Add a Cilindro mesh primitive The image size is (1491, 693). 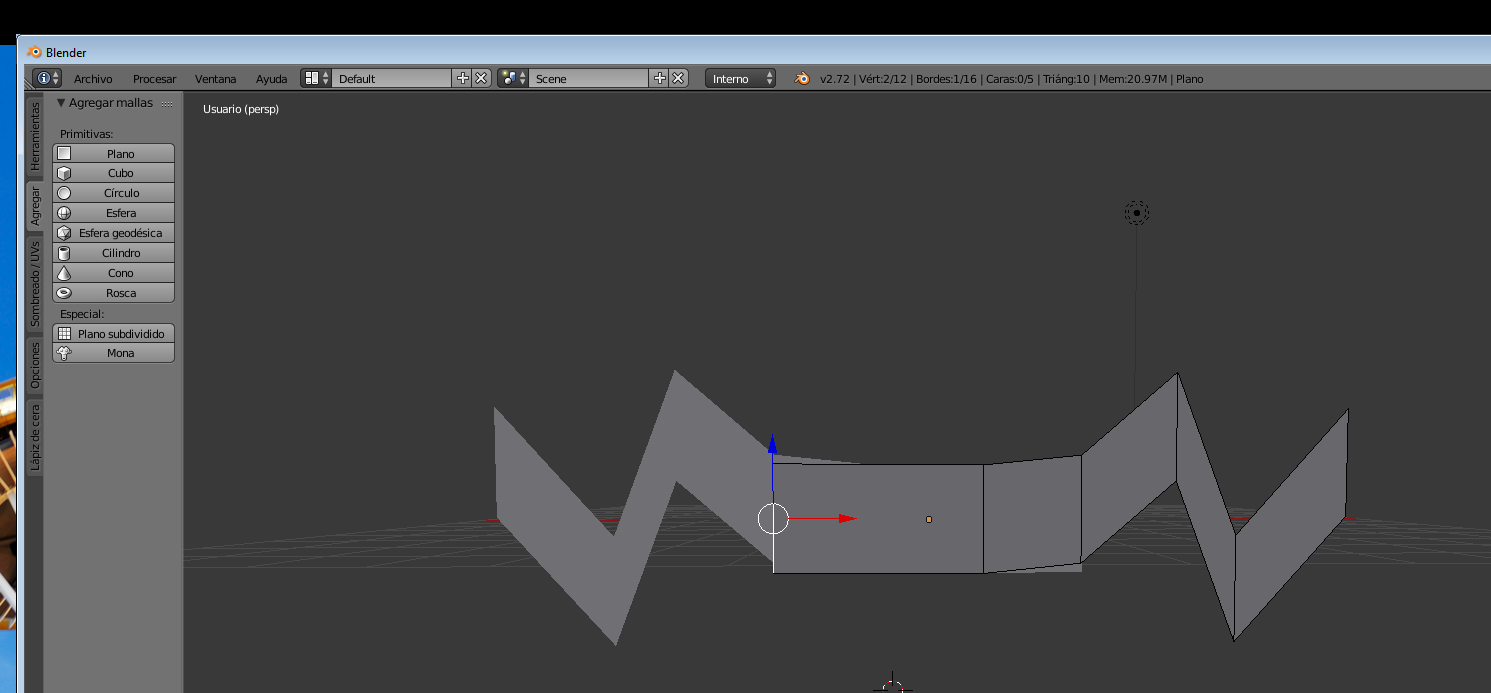[x=113, y=253]
